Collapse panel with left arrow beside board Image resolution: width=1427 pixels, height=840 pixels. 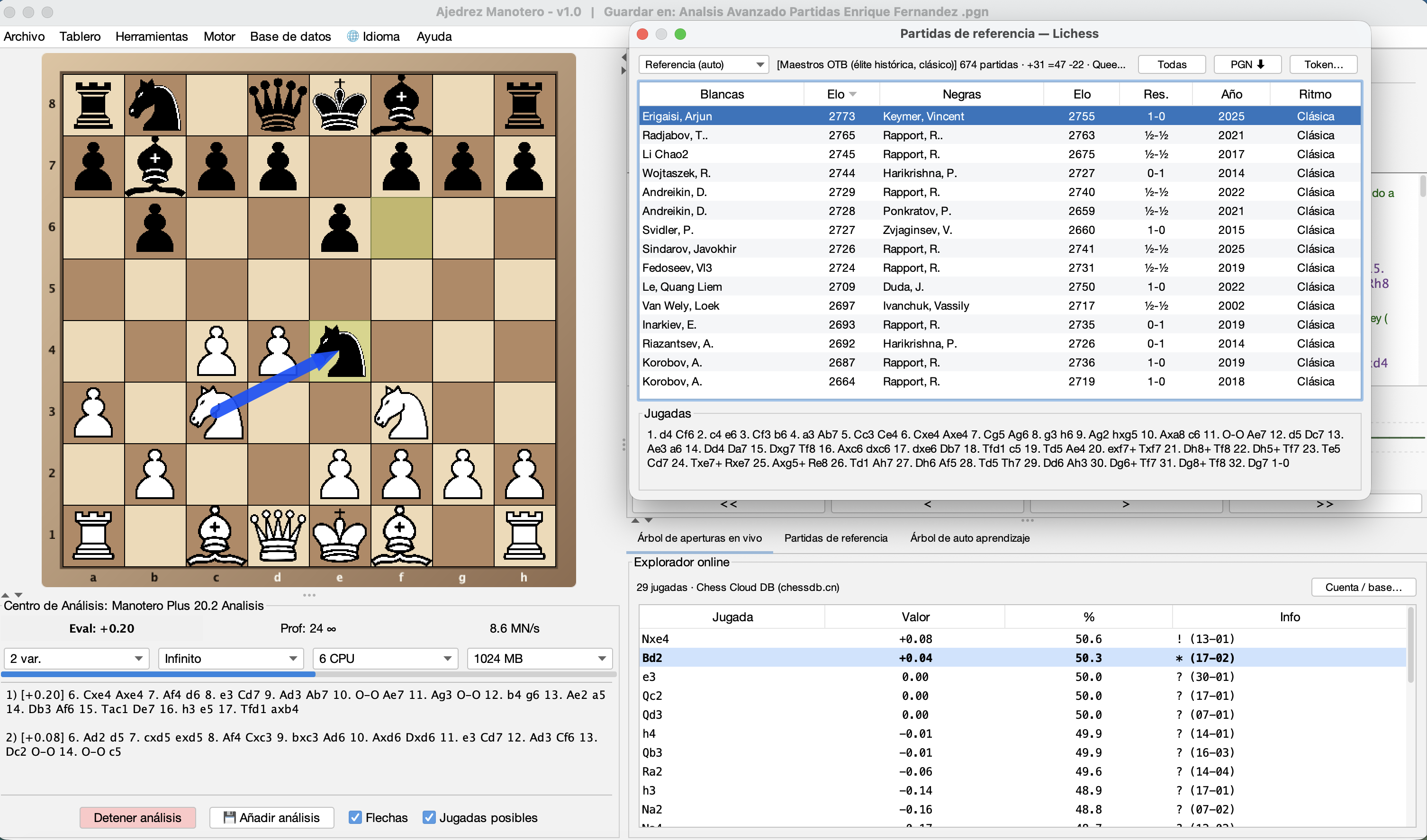coord(623,57)
